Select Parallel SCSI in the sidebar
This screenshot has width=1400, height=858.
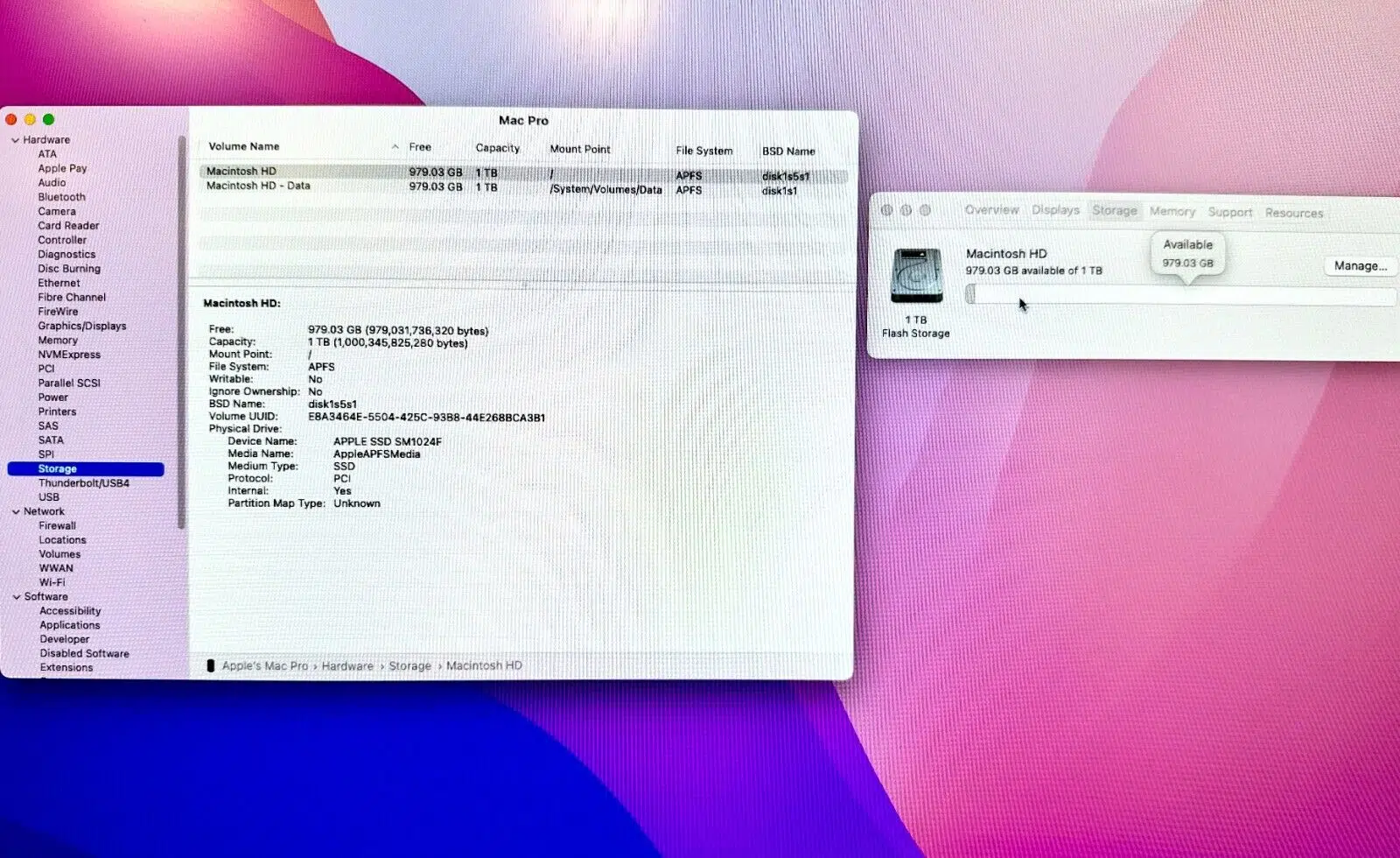(69, 383)
